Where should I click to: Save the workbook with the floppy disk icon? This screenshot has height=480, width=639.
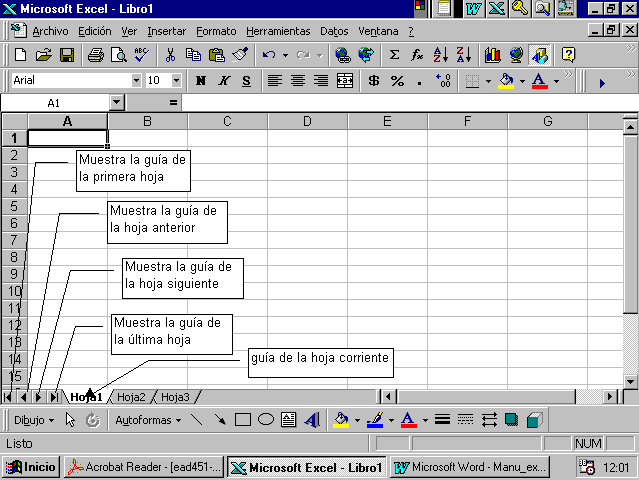(x=67, y=55)
